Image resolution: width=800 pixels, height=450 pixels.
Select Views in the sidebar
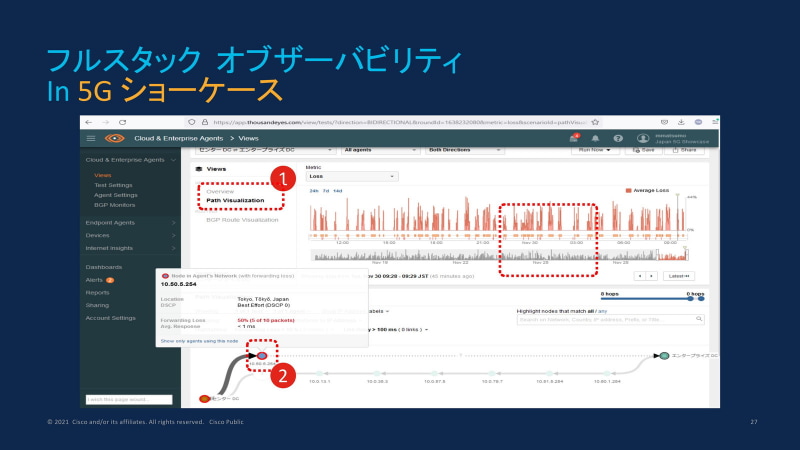click(x=103, y=175)
